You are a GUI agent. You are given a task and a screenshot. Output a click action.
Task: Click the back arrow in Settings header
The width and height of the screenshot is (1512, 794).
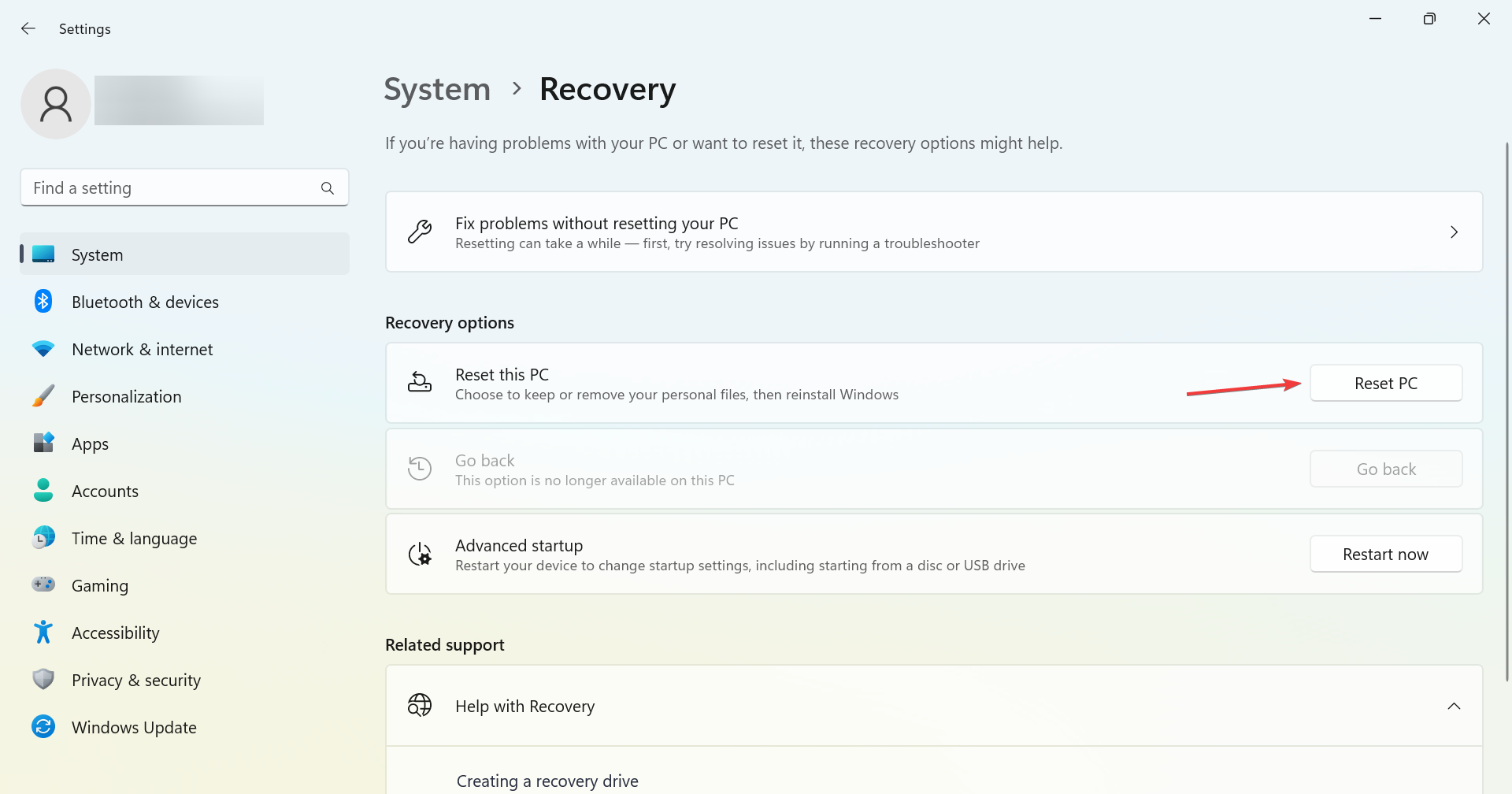pyautogui.click(x=28, y=29)
